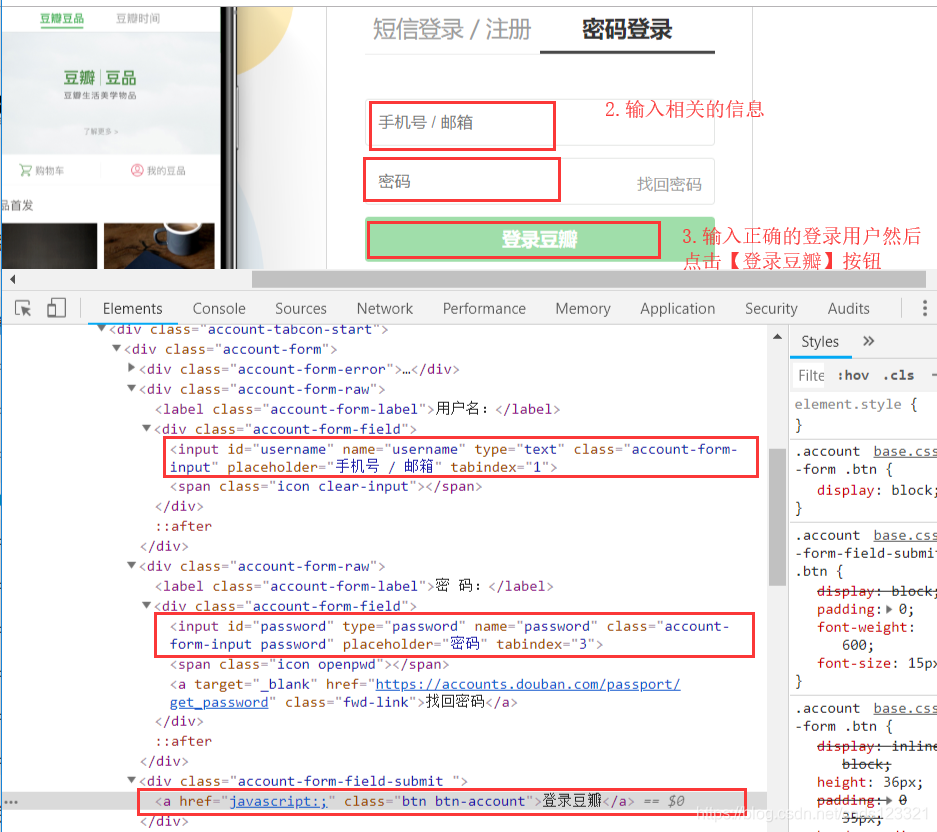The image size is (937, 832).
Task: Select the input id="username" DOM node
Action: pyautogui.click(x=453, y=458)
